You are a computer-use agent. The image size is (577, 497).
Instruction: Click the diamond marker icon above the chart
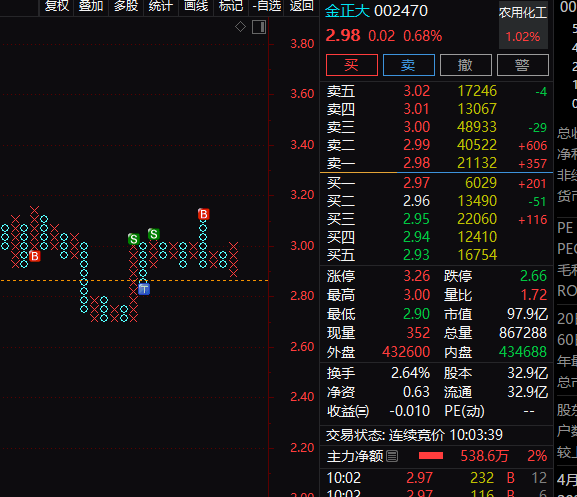(x=240, y=26)
